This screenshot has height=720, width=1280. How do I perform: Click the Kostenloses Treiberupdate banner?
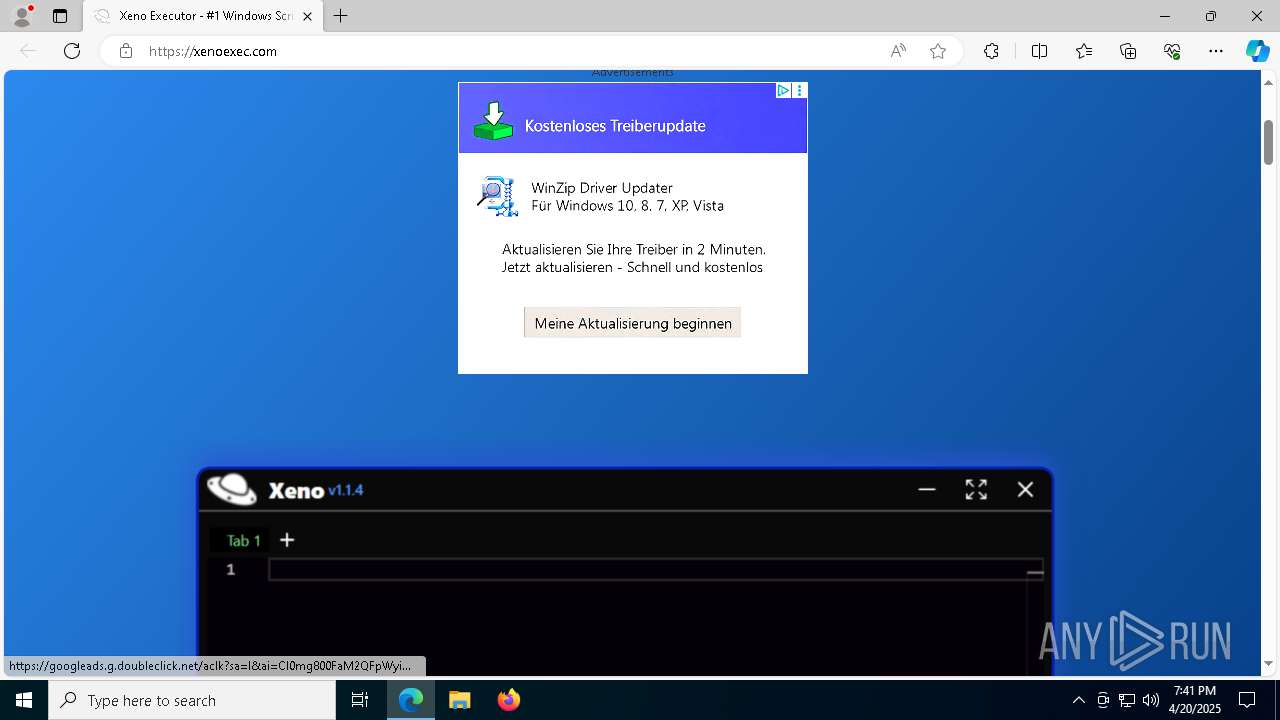point(633,118)
